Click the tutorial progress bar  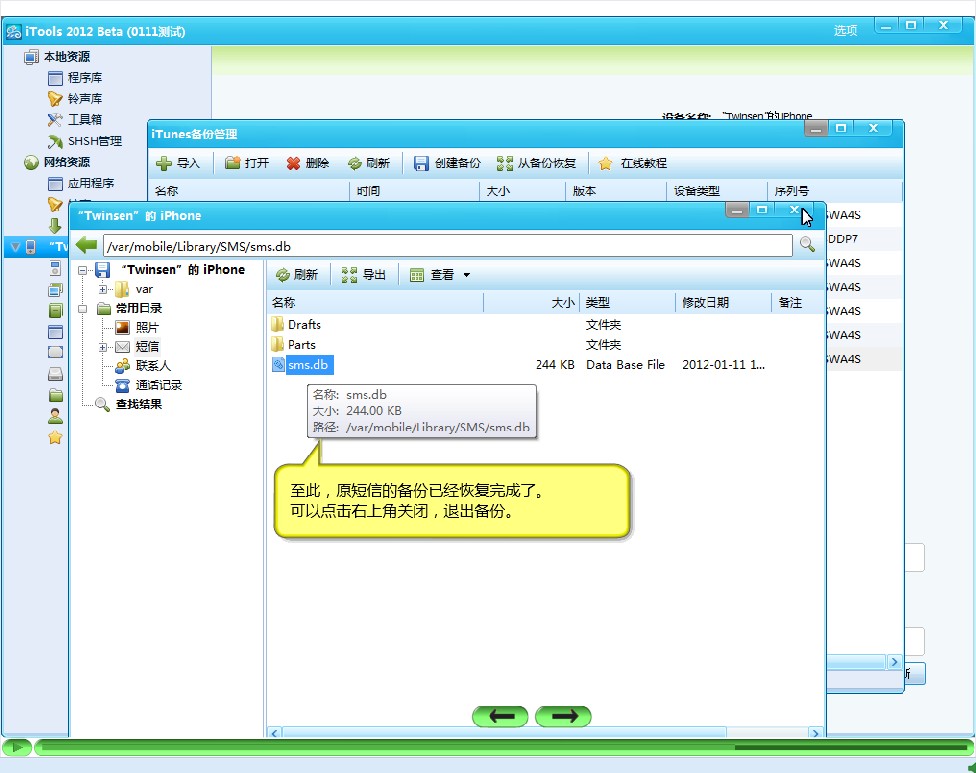coord(500,747)
